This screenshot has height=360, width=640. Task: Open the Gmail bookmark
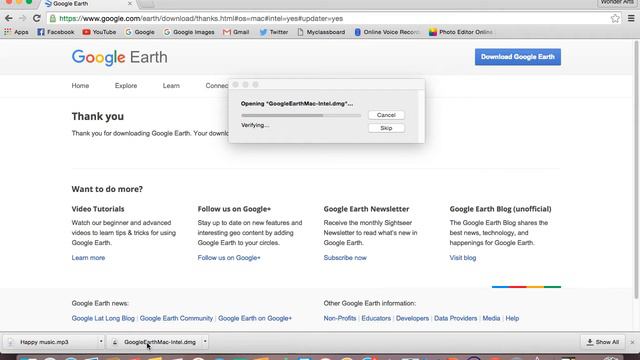pos(236,32)
